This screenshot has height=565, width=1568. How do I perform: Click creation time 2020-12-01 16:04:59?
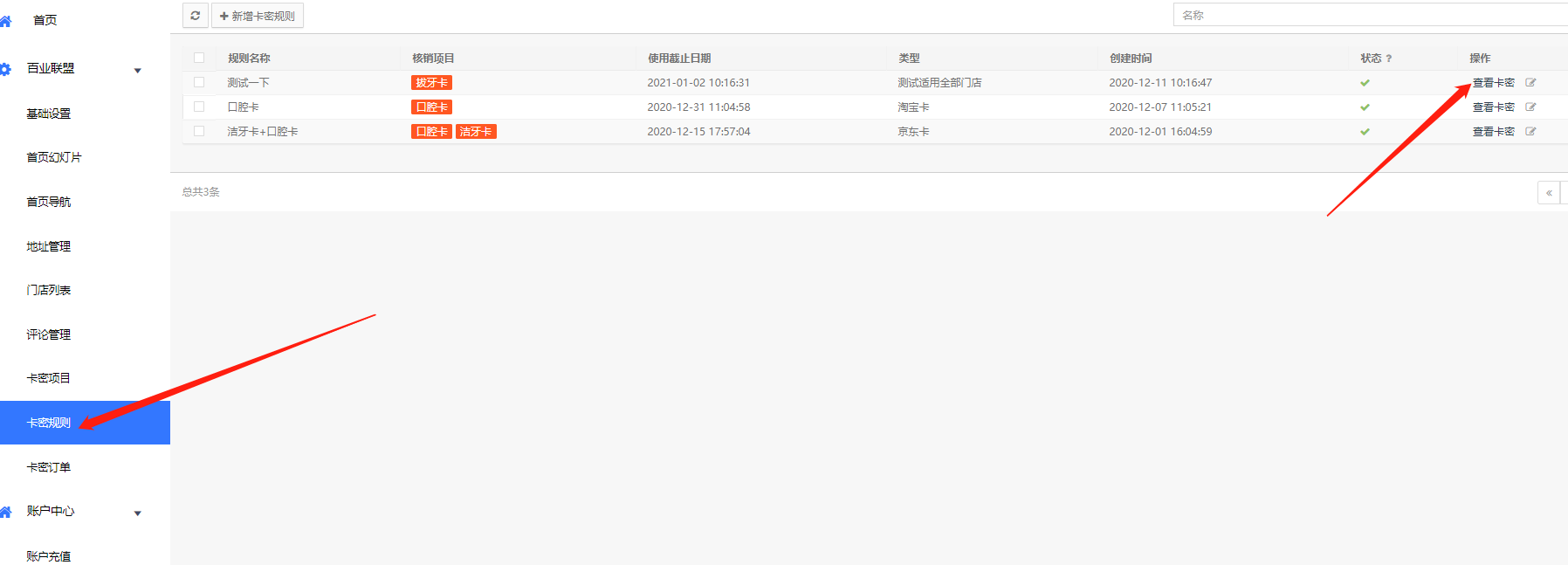tap(1160, 132)
